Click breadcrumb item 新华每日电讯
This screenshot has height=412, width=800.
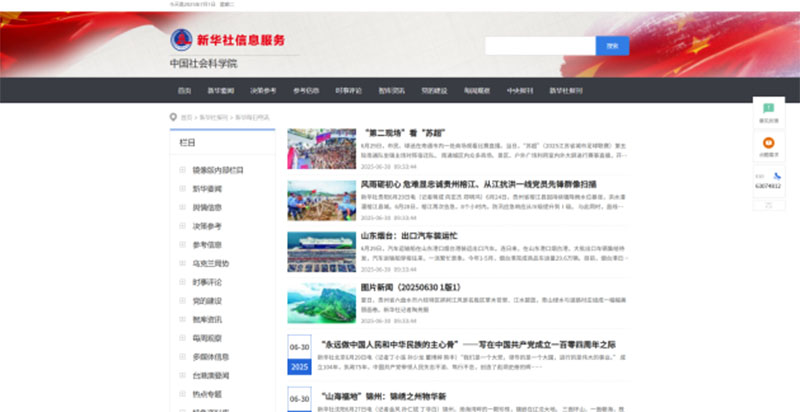pyautogui.click(x=252, y=117)
